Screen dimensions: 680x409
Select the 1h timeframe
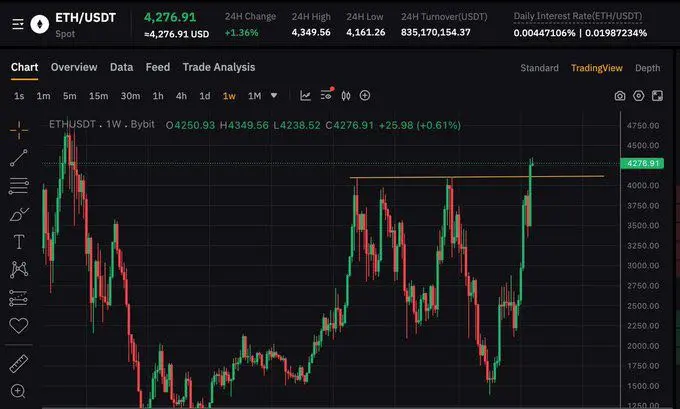tap(158, 96)
